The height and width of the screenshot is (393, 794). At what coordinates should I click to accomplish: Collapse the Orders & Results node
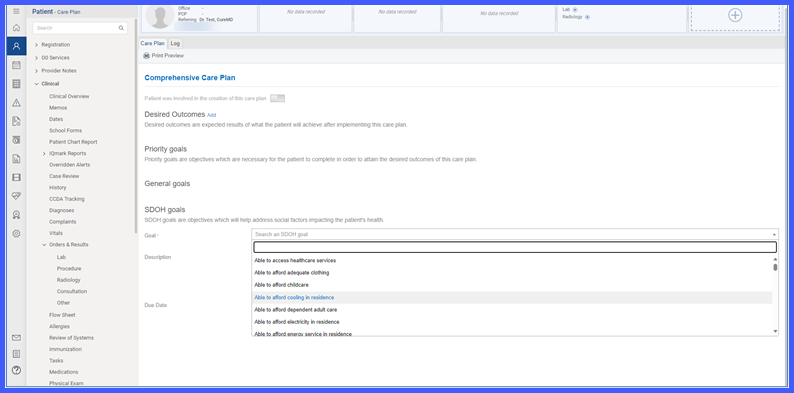point(44,245)
